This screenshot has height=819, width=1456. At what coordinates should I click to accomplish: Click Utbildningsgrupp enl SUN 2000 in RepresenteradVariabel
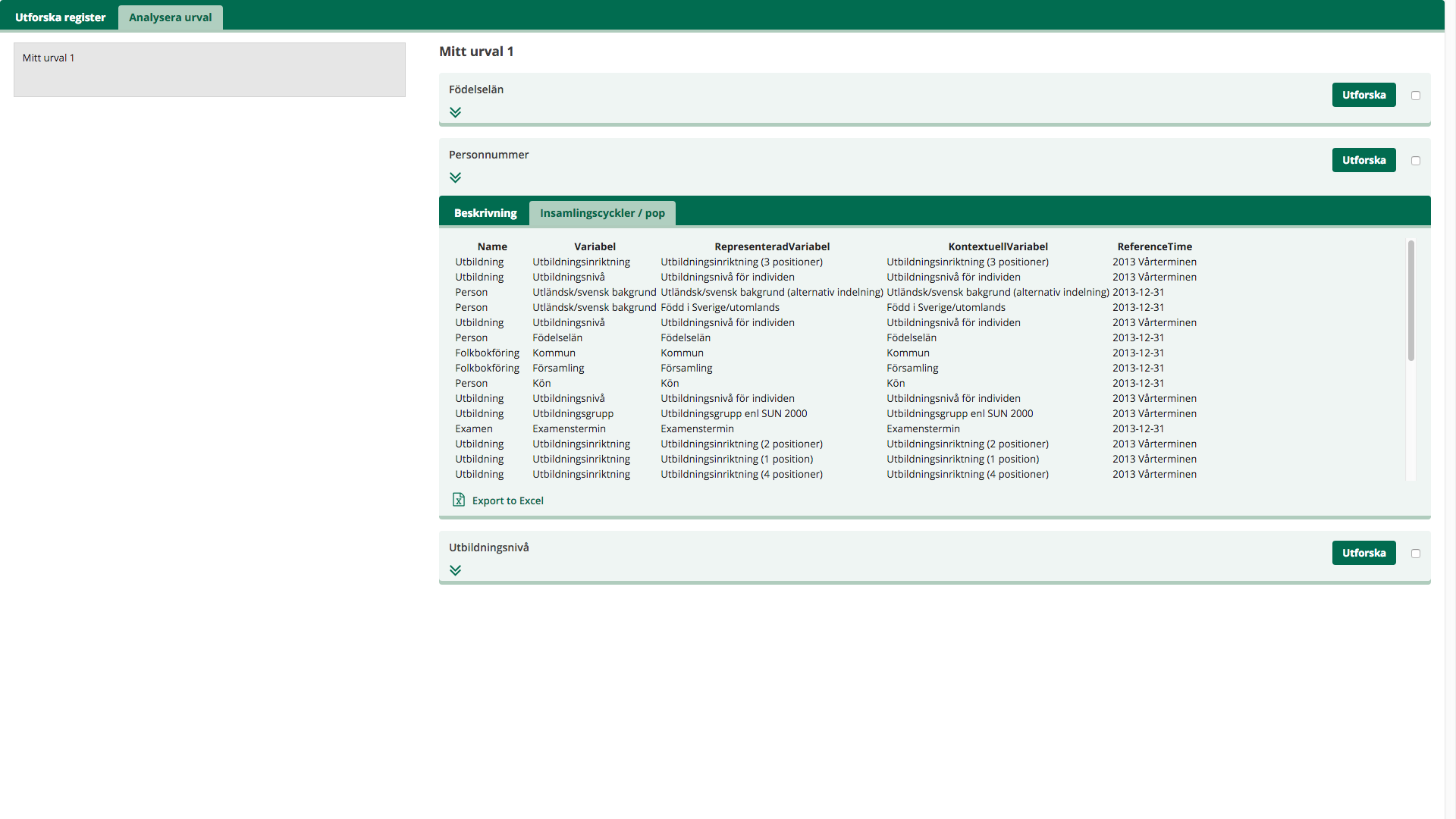pos(733,413)
